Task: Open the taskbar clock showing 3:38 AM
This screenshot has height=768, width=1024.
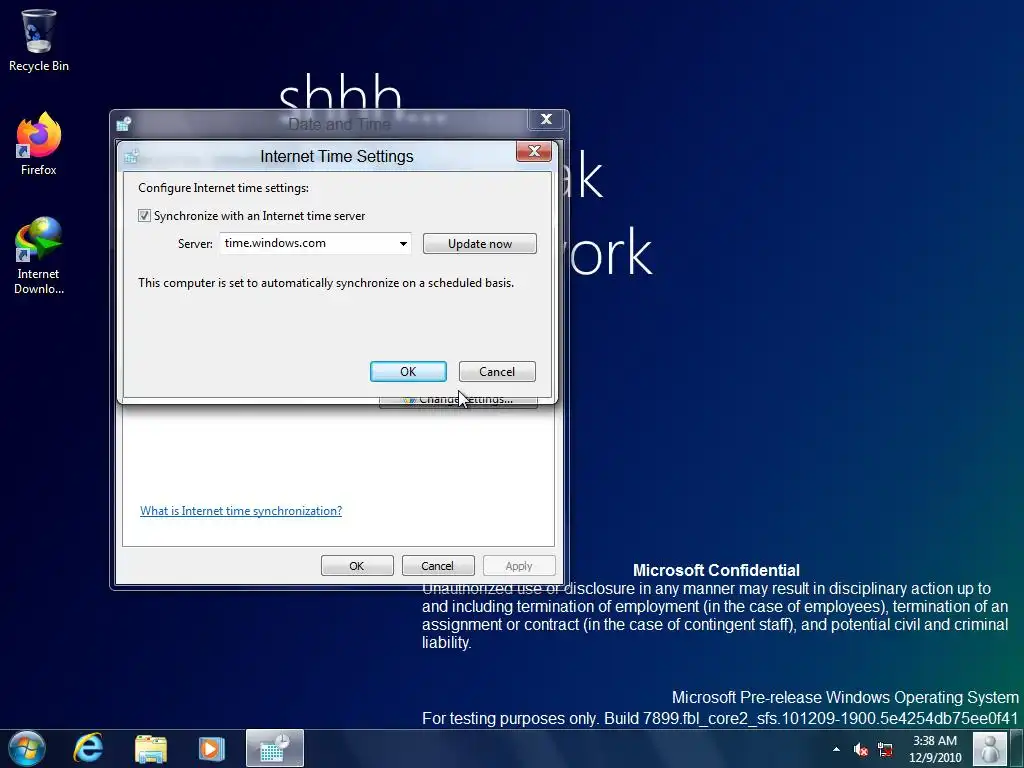Action: tap(935, 749)
